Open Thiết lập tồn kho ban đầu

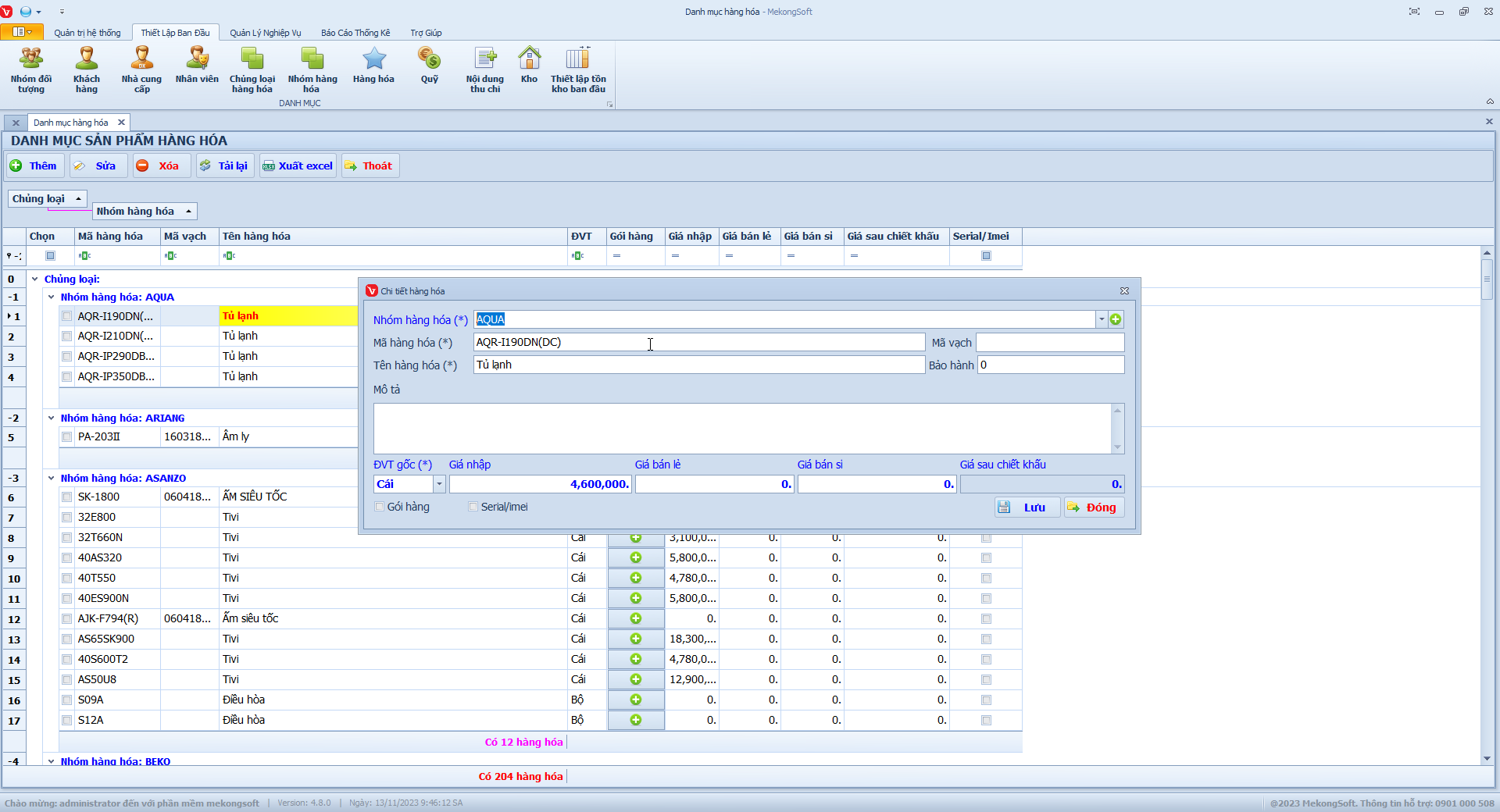[578, 69]
